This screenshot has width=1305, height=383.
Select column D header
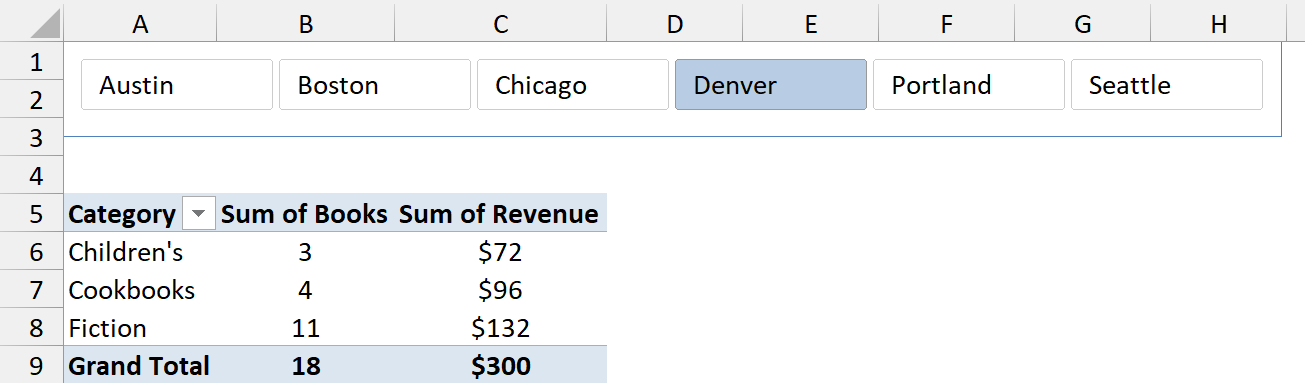[x=674, y=24]
